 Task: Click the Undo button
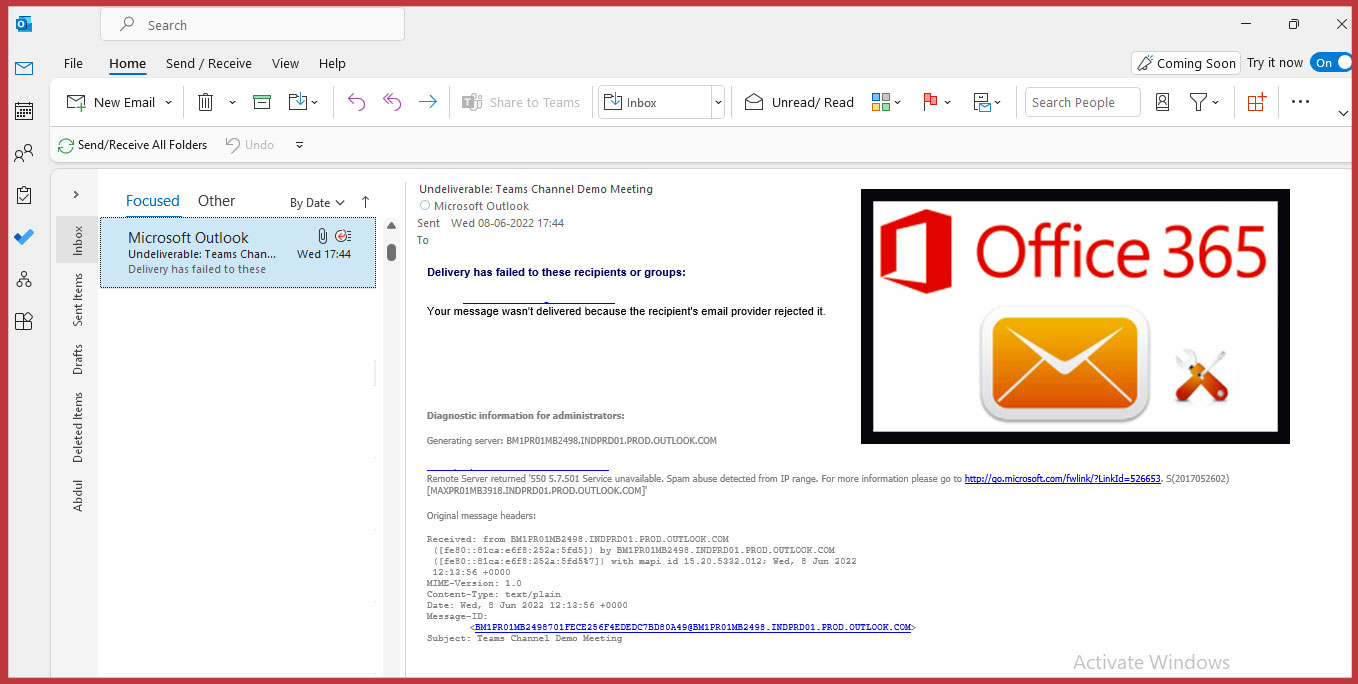tap(250, 145)
